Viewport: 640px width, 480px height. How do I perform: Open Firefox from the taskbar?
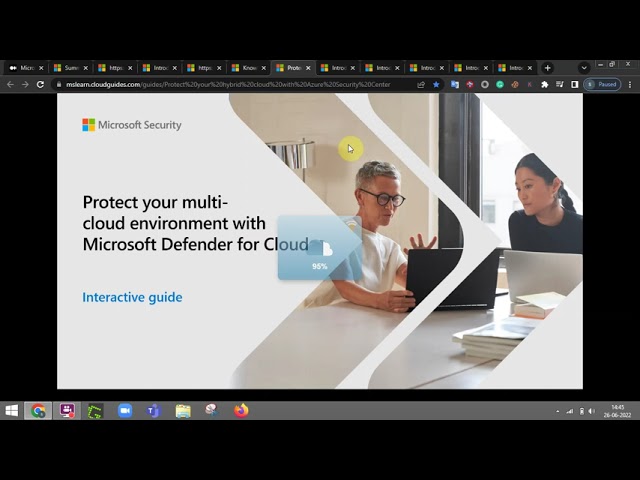coord(241,411)
